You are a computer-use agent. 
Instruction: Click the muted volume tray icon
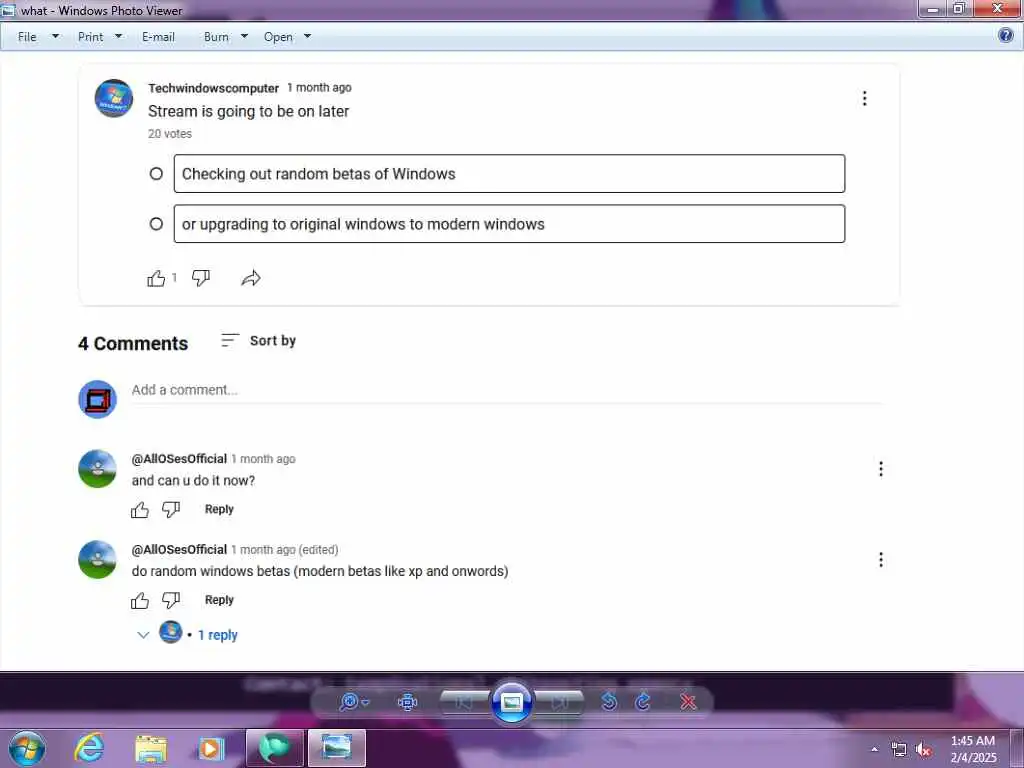coord(923,750)
